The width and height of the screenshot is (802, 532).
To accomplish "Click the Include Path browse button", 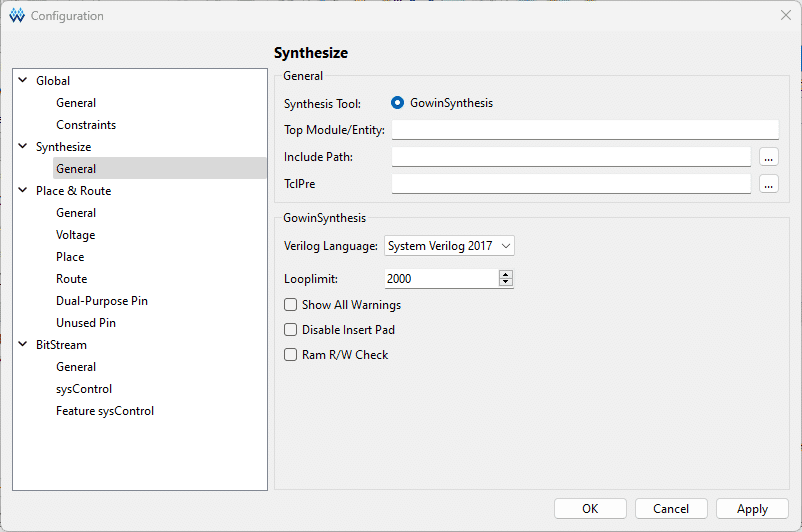I will [768, 157].
